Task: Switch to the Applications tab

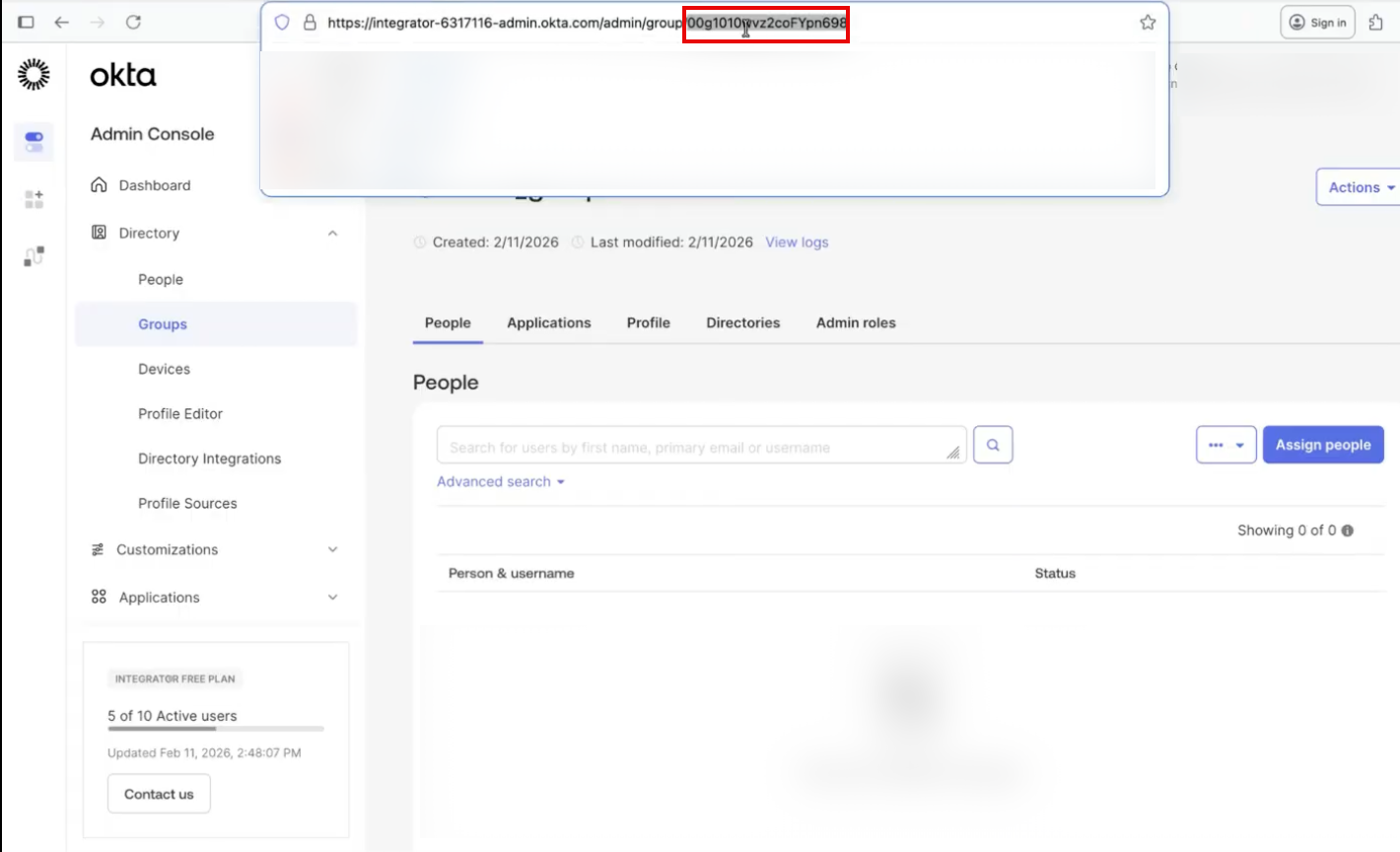Action: pyautogui.click(x=549, y=322)
